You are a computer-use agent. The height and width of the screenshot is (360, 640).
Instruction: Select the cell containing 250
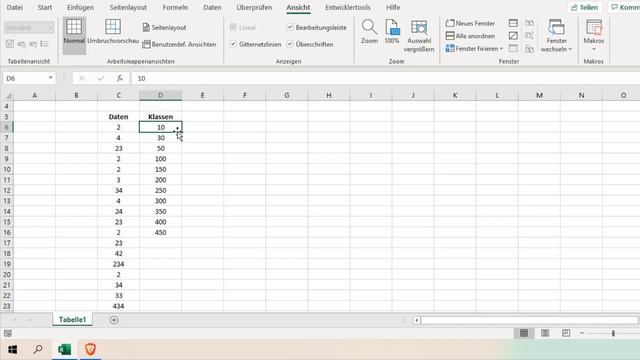pyautogui.click(x=160, y=191)
